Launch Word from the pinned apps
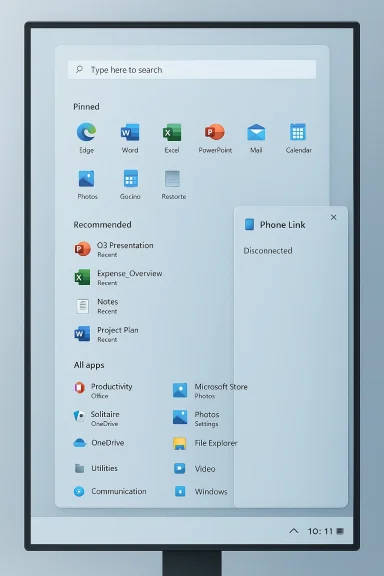 [x=130, y=132]
